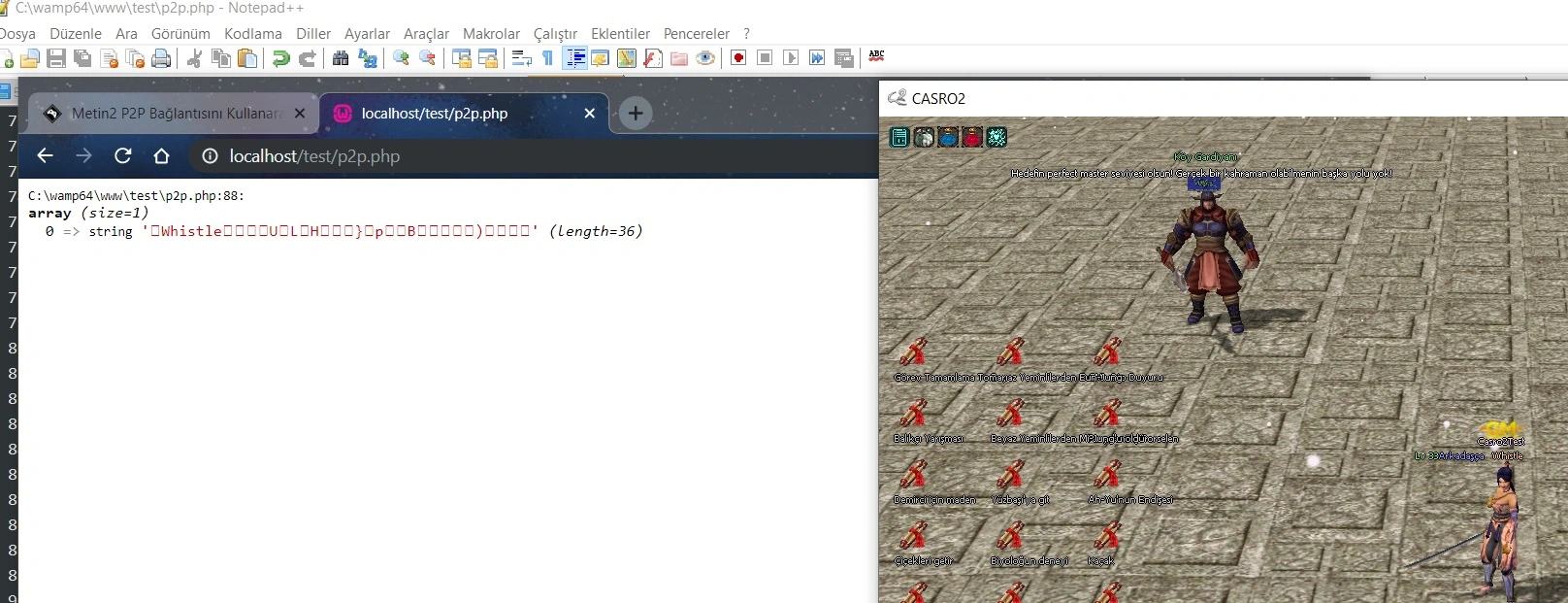Open the Dosya menu

click(16, 33)
